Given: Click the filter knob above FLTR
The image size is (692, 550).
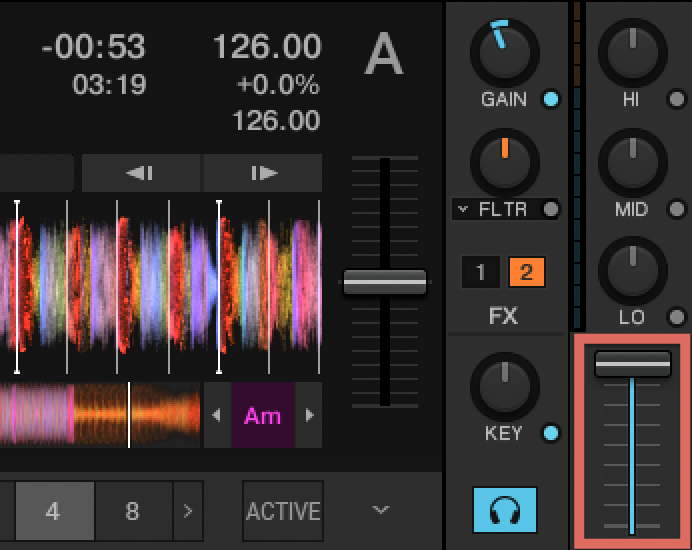Looking at the screenshot, I should [x=505, y=162].
